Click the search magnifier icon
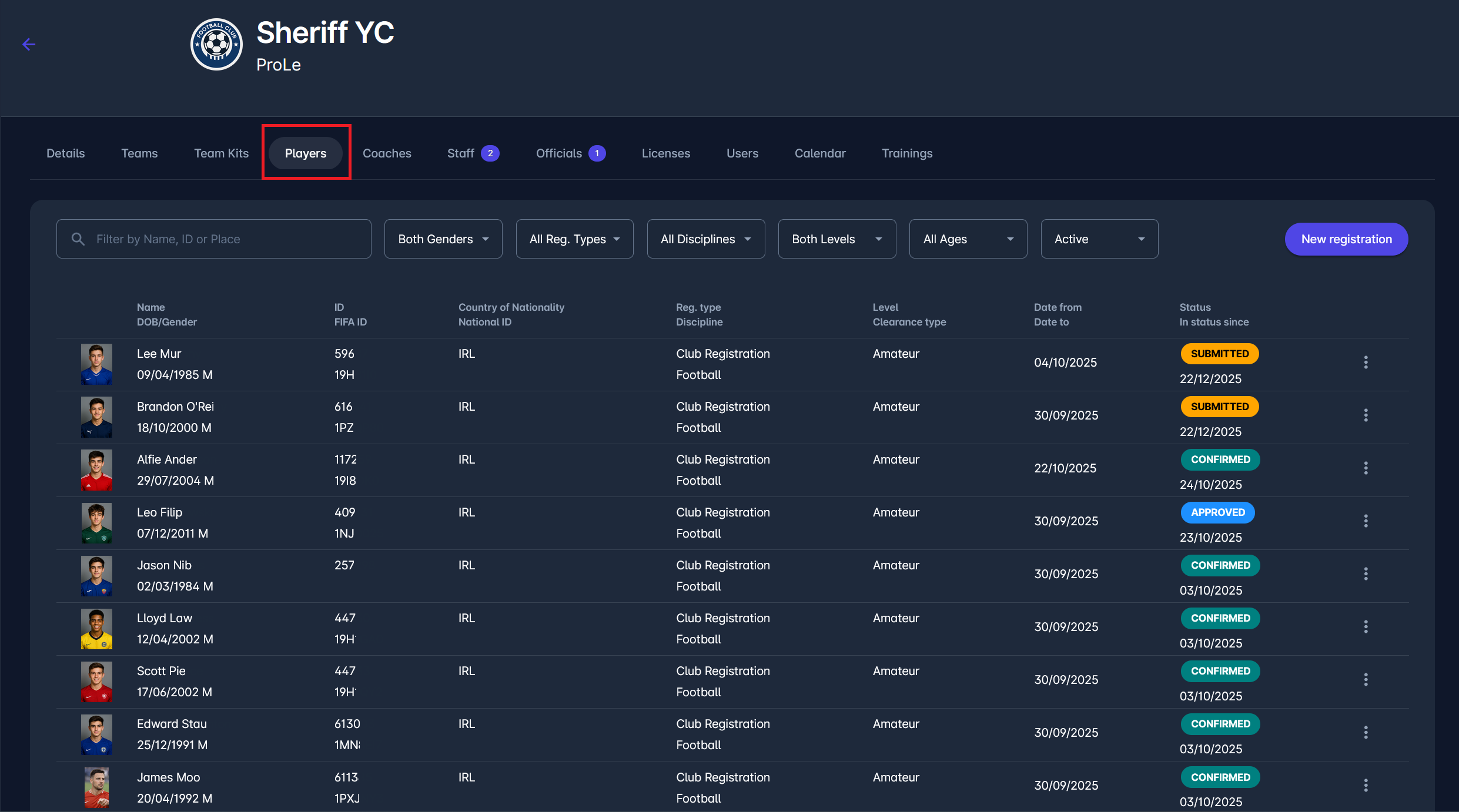Image resolution: width=1459 pixels, height=812 pixels. [78, 239]
